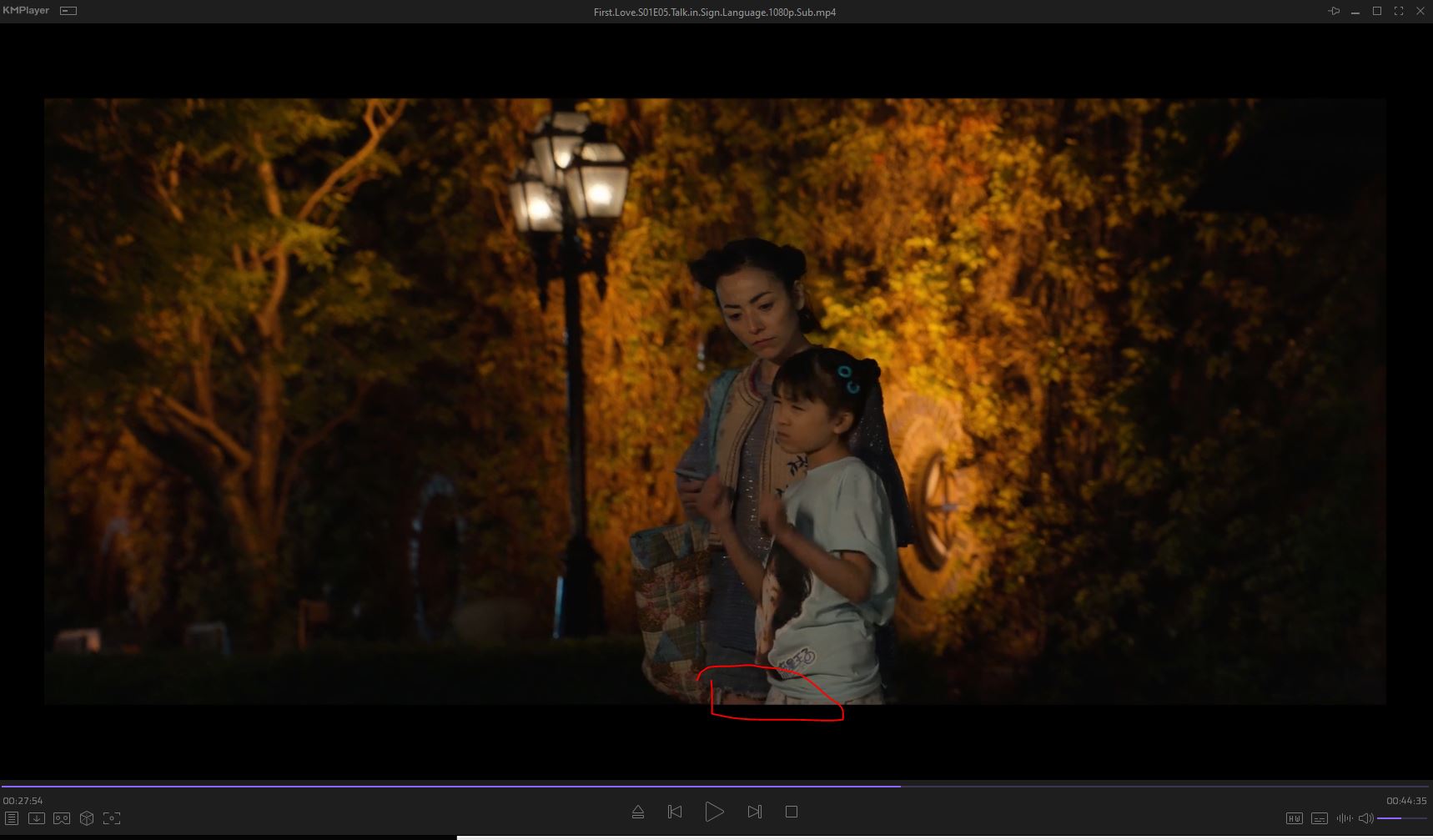Pin the window always on top
The image size is (1433, 840).
coord(1334,11)
